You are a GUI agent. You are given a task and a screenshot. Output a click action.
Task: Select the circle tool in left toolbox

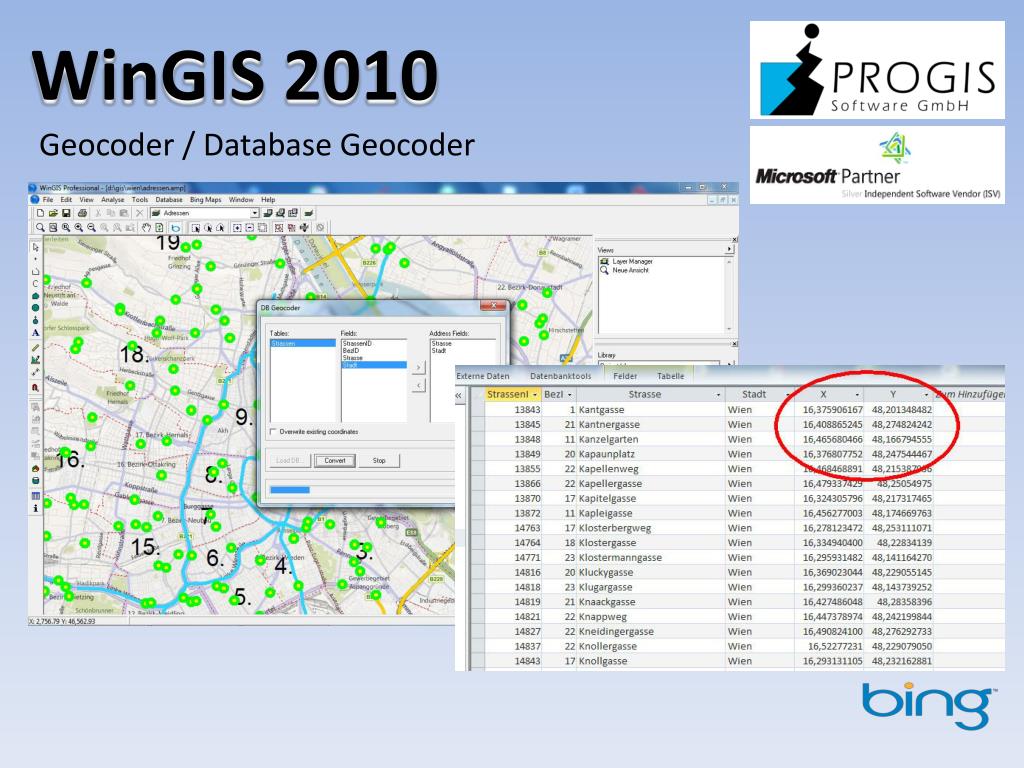[x=35, y=307]
